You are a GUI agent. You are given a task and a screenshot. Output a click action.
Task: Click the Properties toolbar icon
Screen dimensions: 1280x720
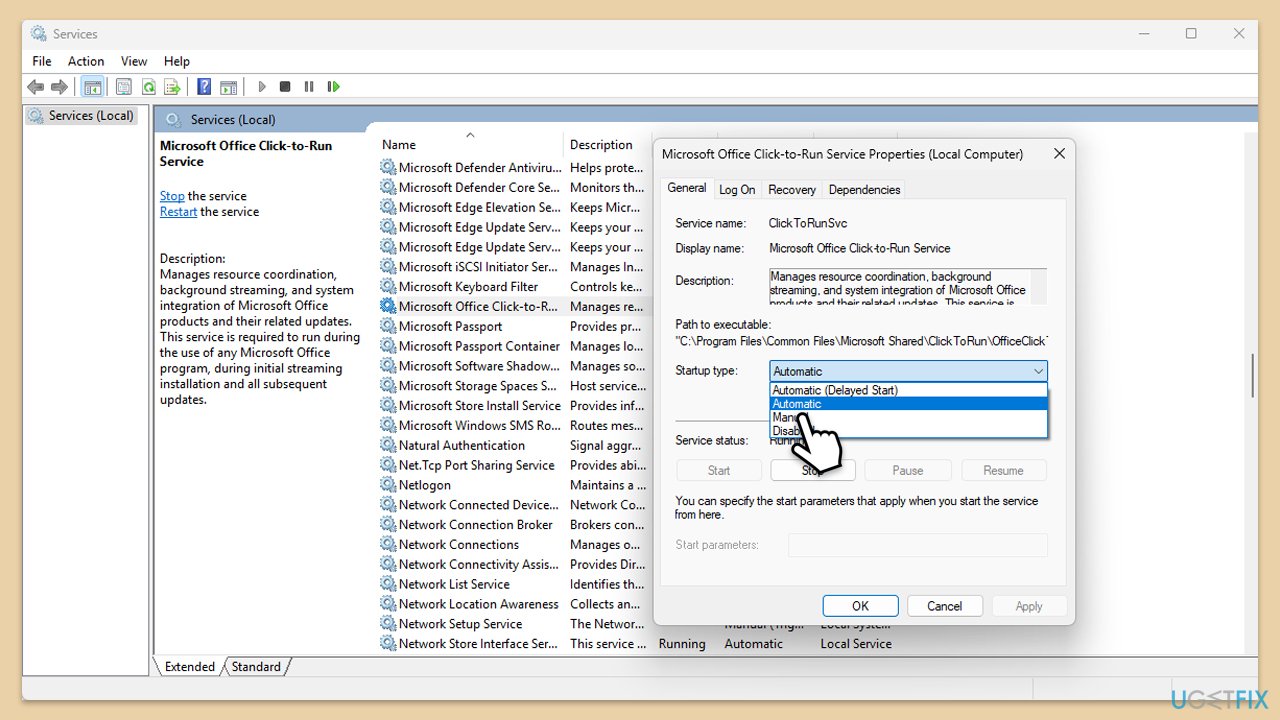pyautogui.click(x=124, y=87)
